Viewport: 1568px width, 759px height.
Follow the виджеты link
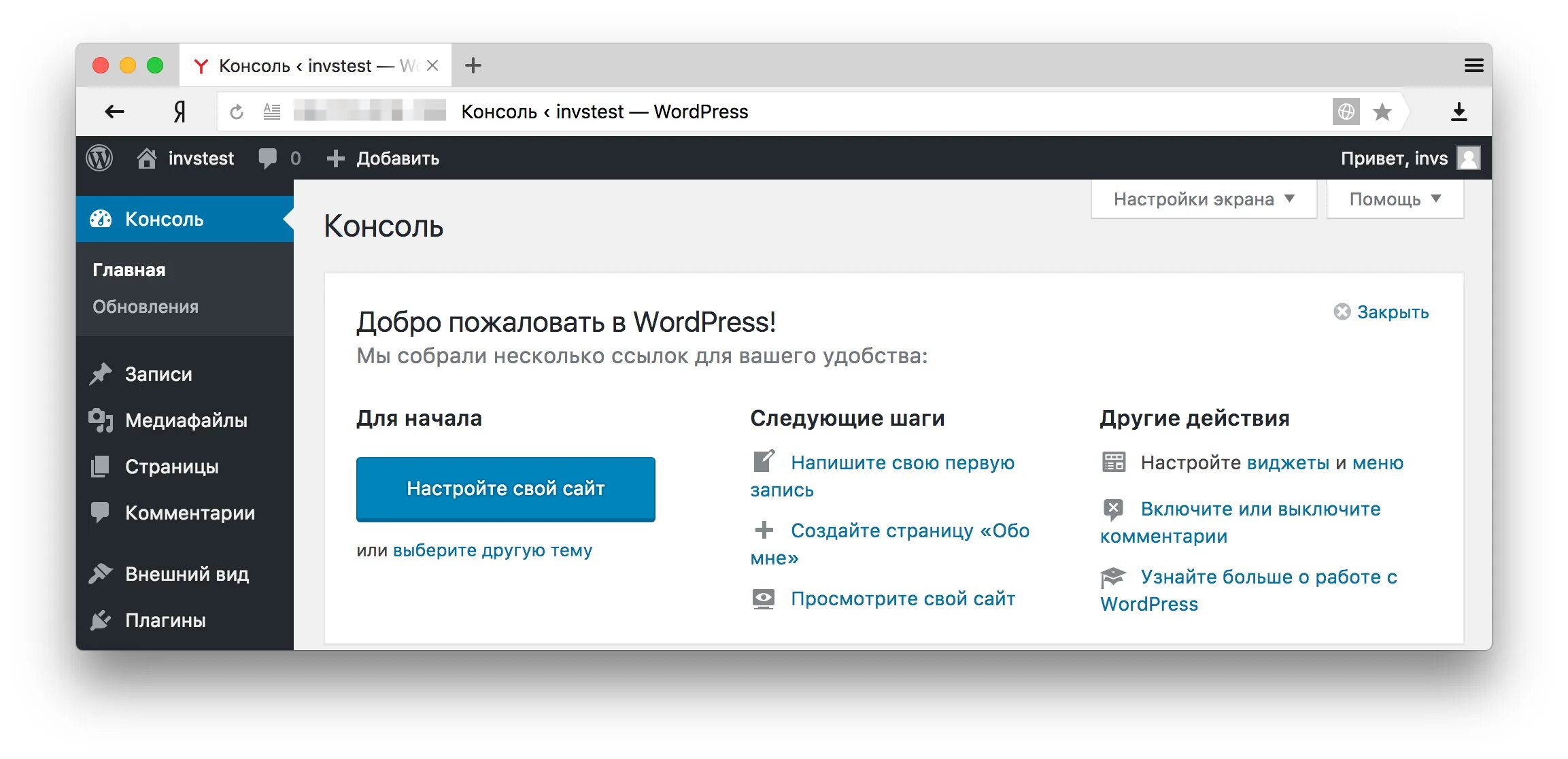coord(1288,462)
